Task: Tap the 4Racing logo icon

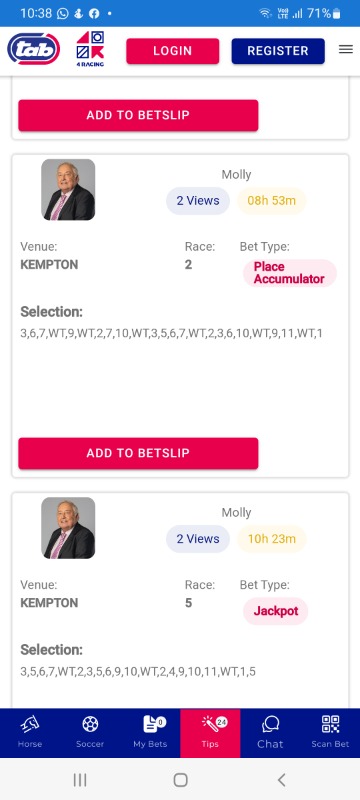Action: coord(90,49)
